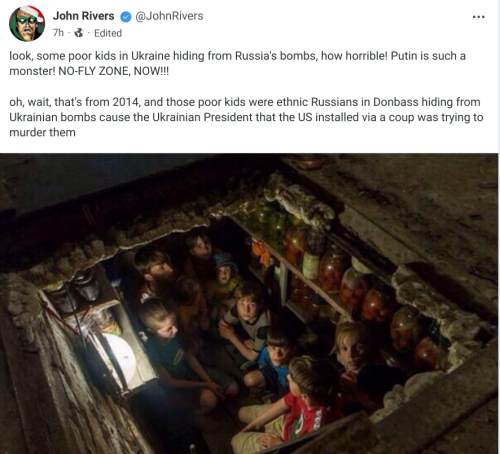Click John Rivers' Santa-hat profile avatar
The height and width of the screenshot is (454, 500).
point(27,24)
